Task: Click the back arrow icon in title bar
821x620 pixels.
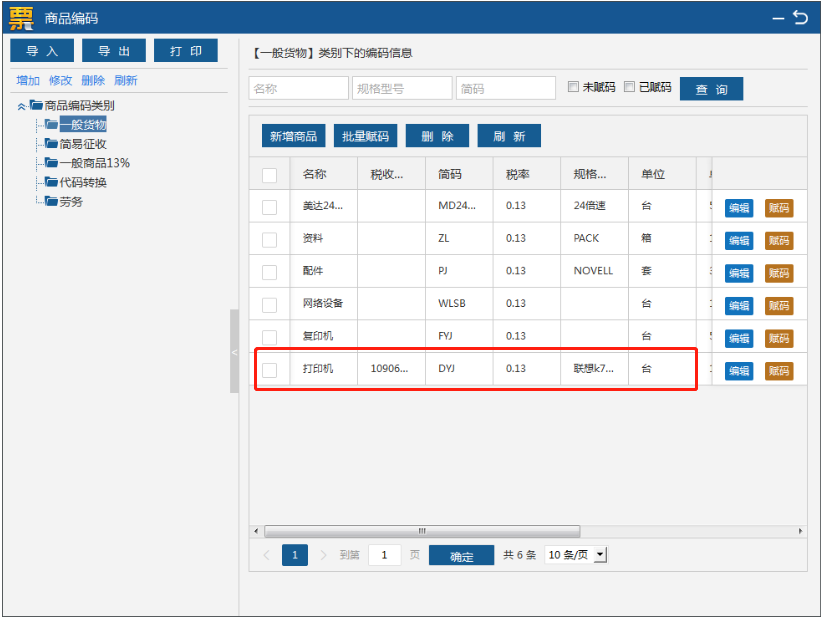Action: [x=800, y=18]
